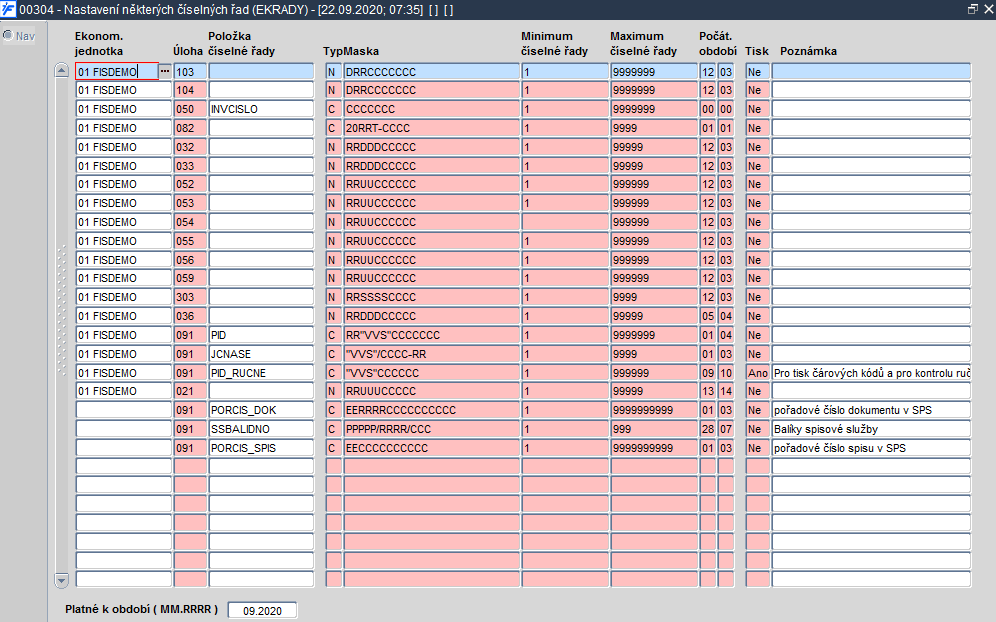The image size is (996, 622).
Task: Select mask RRSSSSCCCC
Action: (431, 297)
